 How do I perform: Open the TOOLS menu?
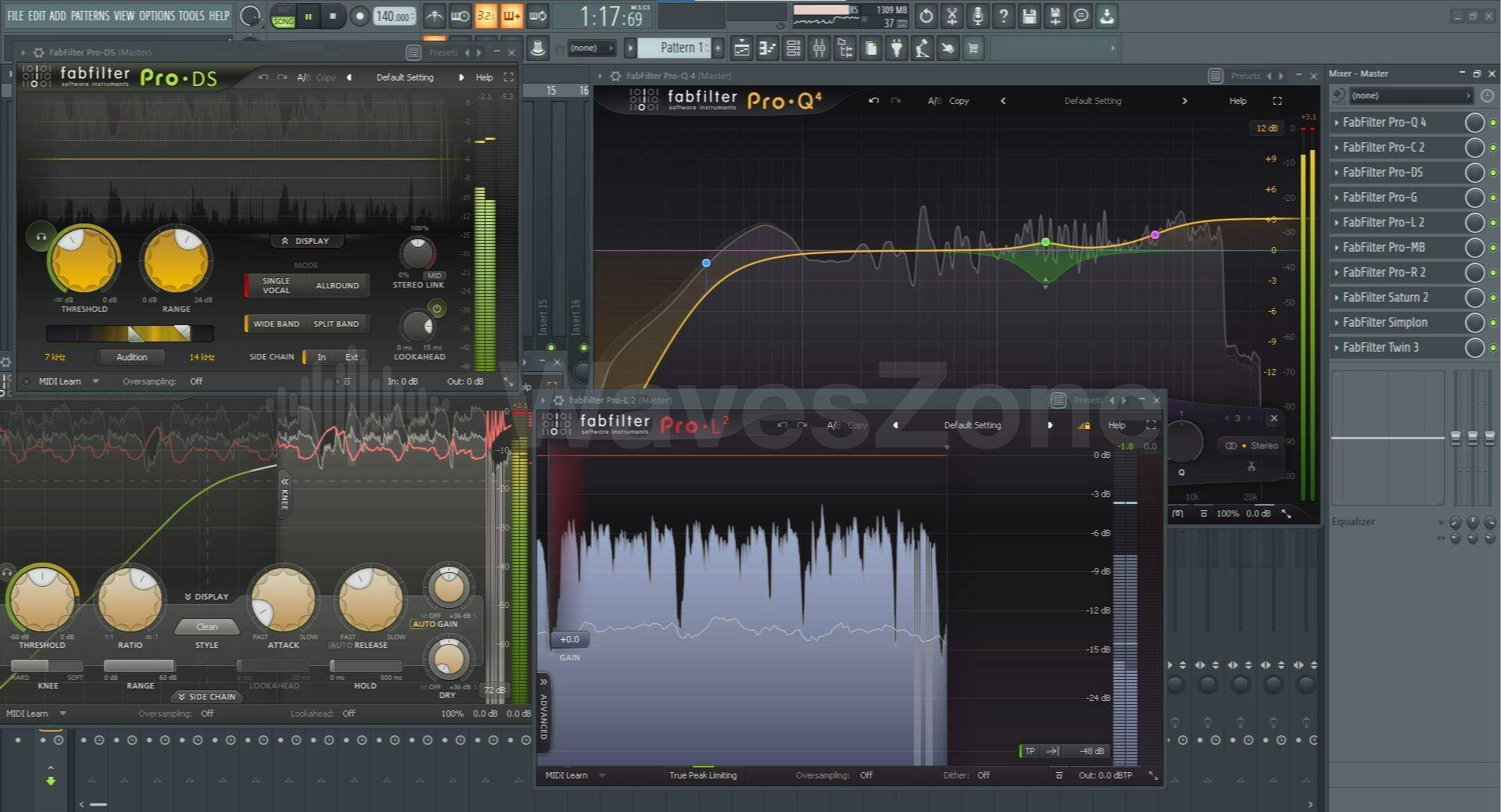pyautogui.click(x=191, y=16)
